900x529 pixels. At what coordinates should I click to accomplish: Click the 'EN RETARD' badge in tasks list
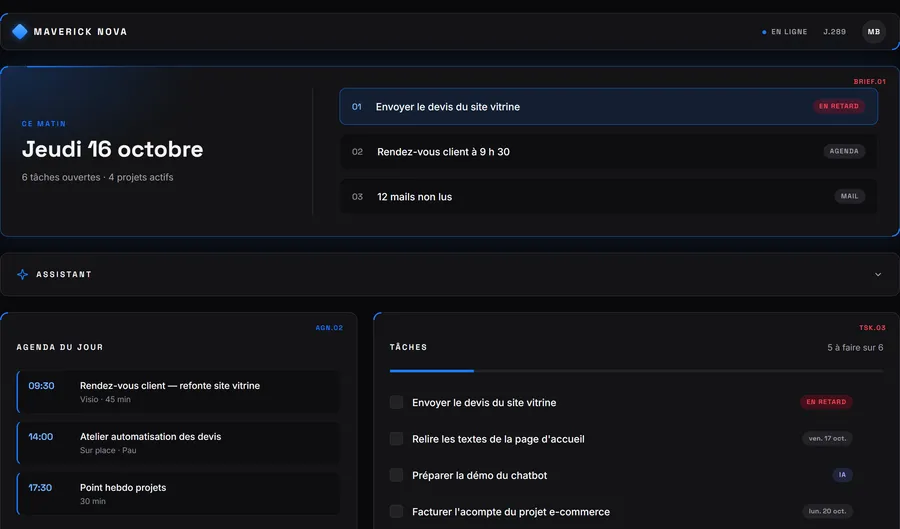coord(826,402)
